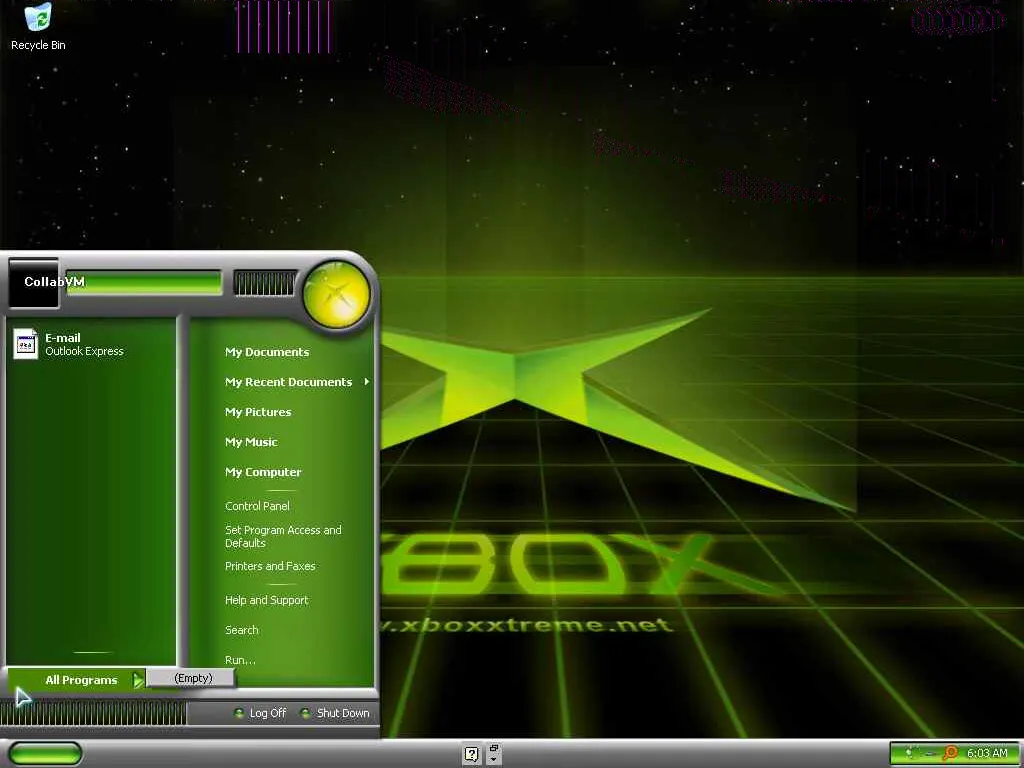Open the language bar options dropdown arrow
The image size is (1024, 768).
point(494,760)
